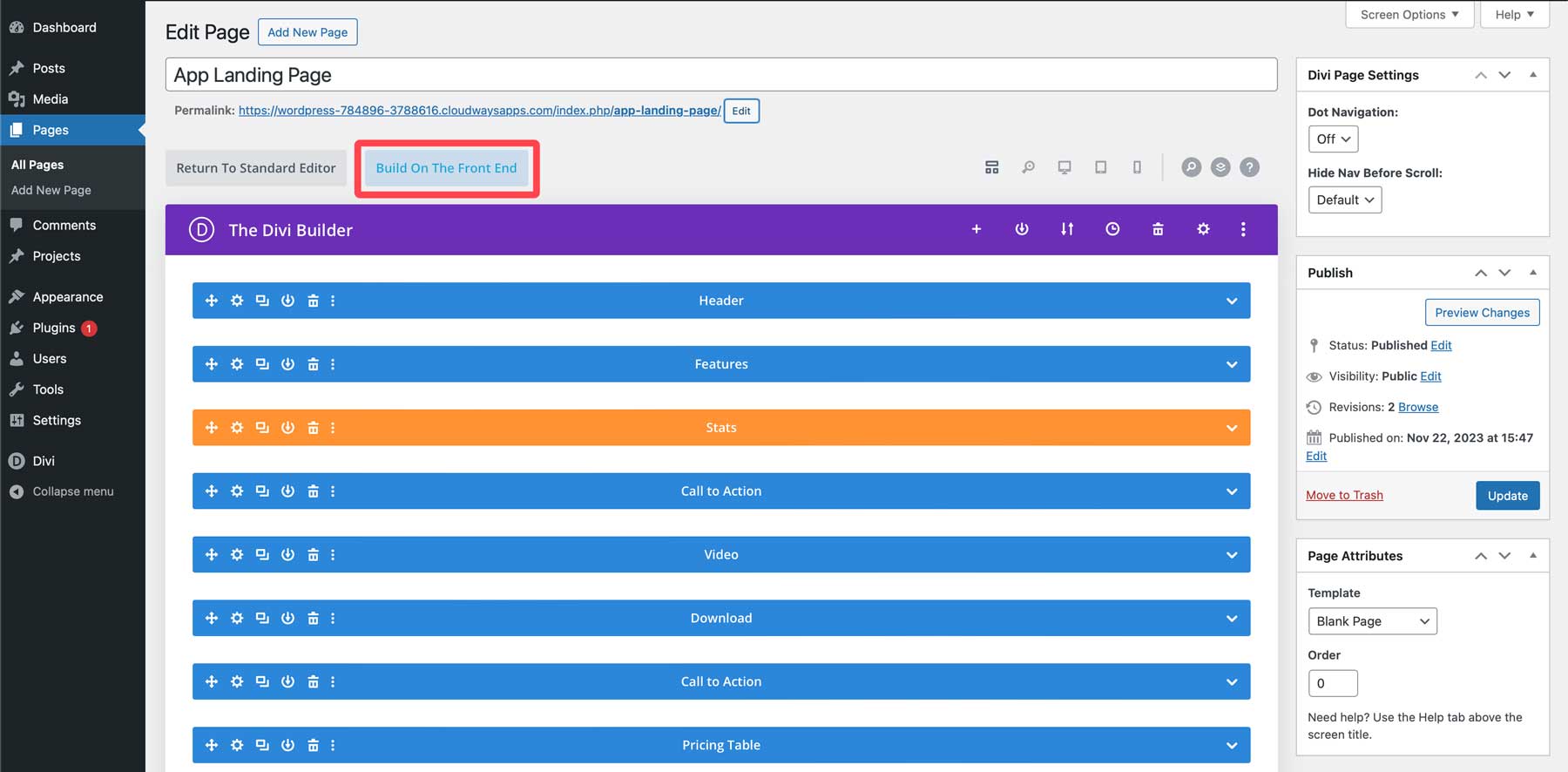Click the page title input field
Image resolution: width=1568 pixels, height=772 pixels.
721,75
